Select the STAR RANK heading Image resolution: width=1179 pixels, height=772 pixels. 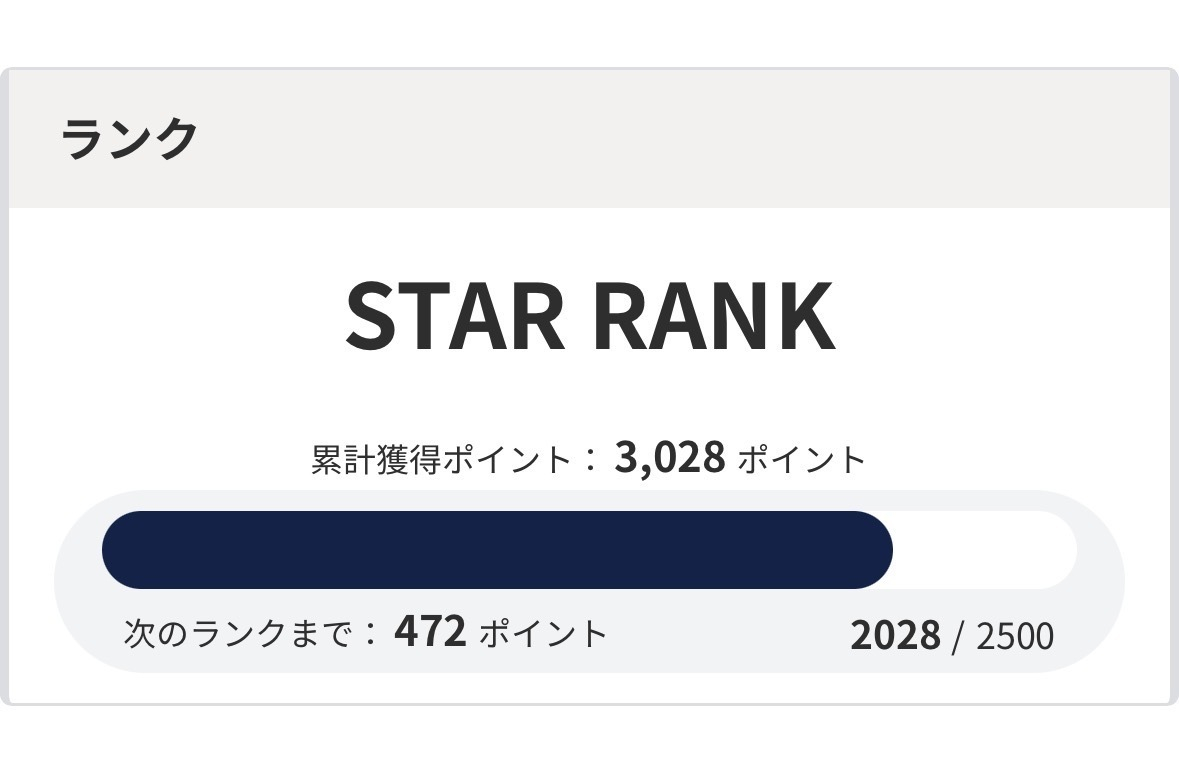(x=589, y=316)
